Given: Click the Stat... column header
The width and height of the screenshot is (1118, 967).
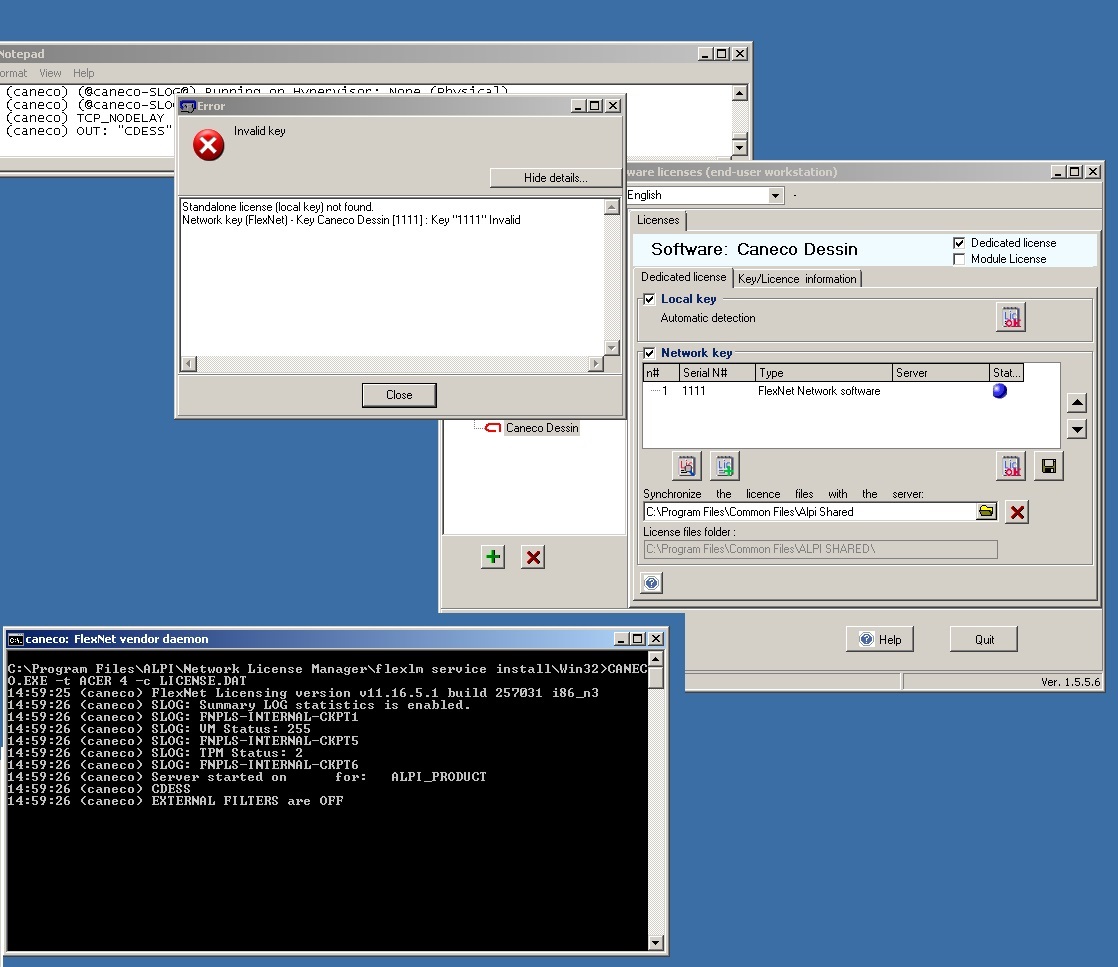Looking at the screenshot, I should [1007, 372].
